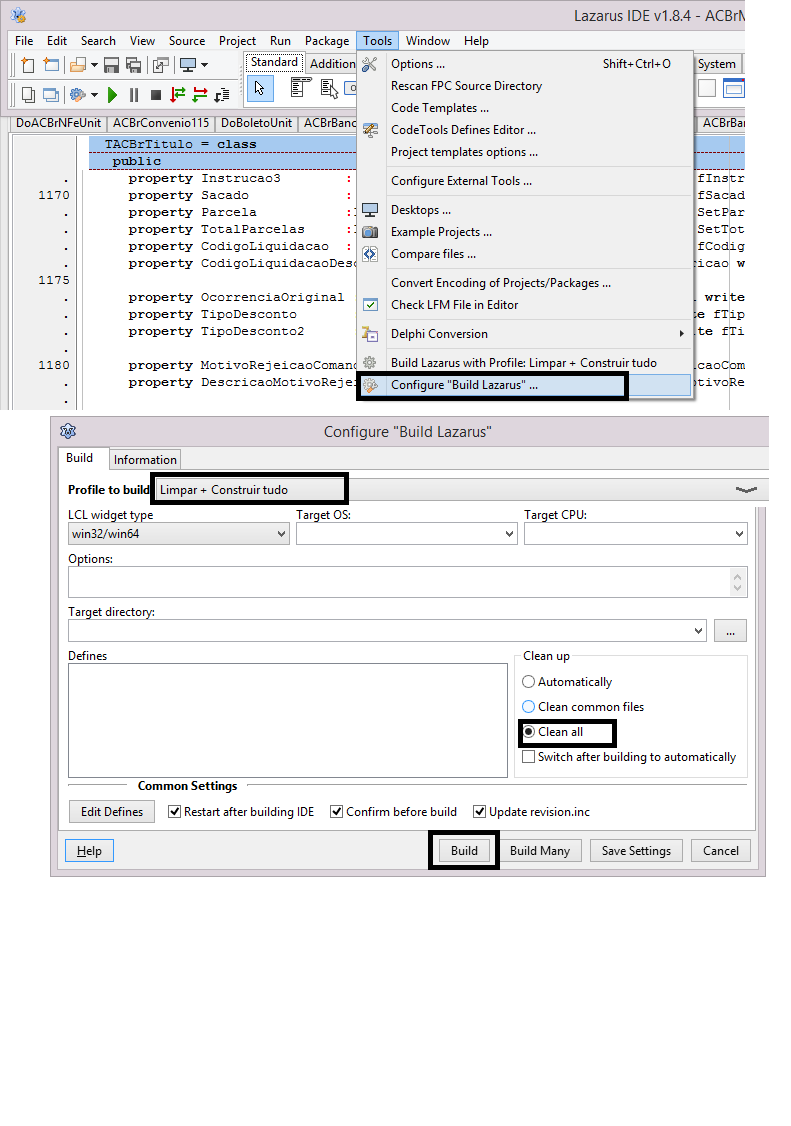
Task: Click the Delphi Conversion menu icon
Action: pos(370,334)
